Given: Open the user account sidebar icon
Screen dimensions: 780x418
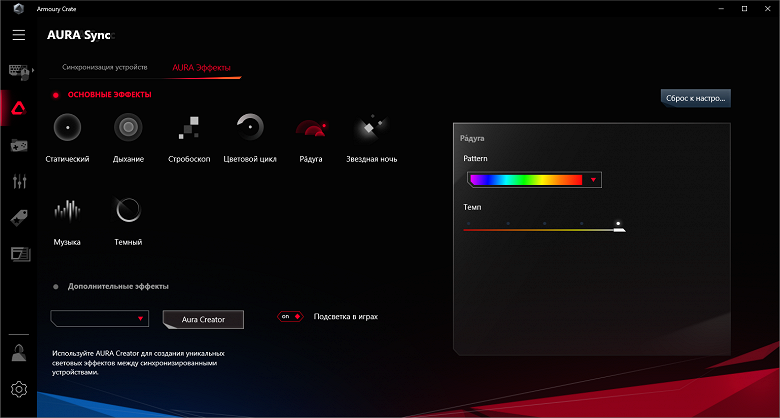Looking at the screenshot, I should (x=19, y=353).
